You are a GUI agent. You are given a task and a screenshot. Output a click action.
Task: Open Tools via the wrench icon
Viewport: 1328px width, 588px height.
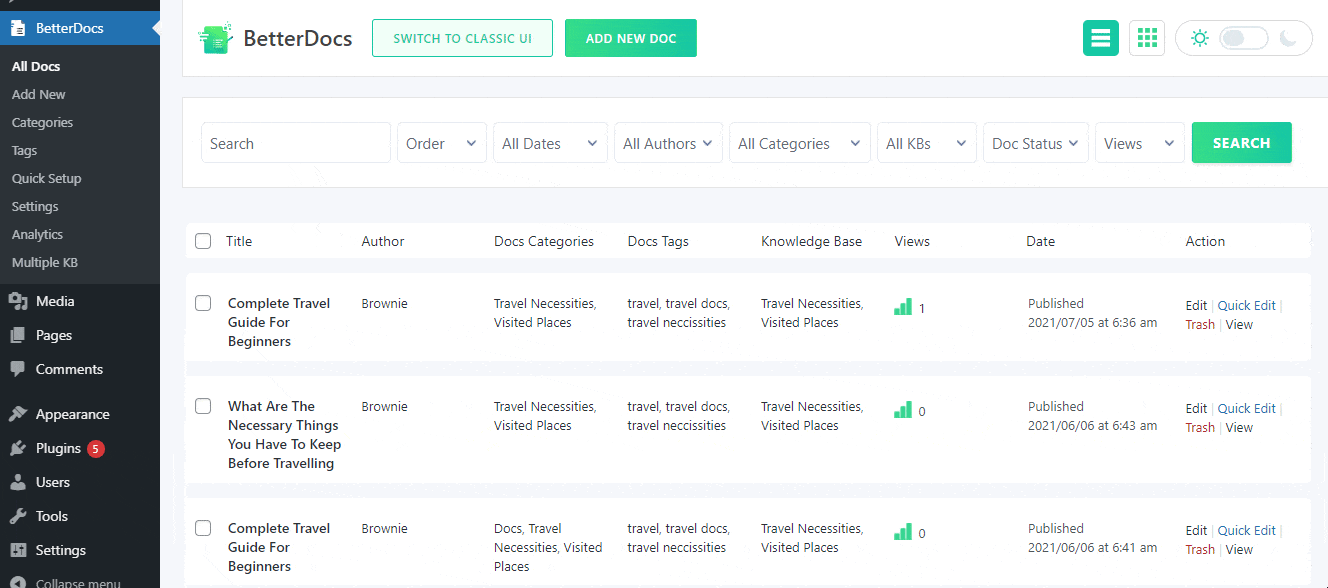click(x=18, y=516)
